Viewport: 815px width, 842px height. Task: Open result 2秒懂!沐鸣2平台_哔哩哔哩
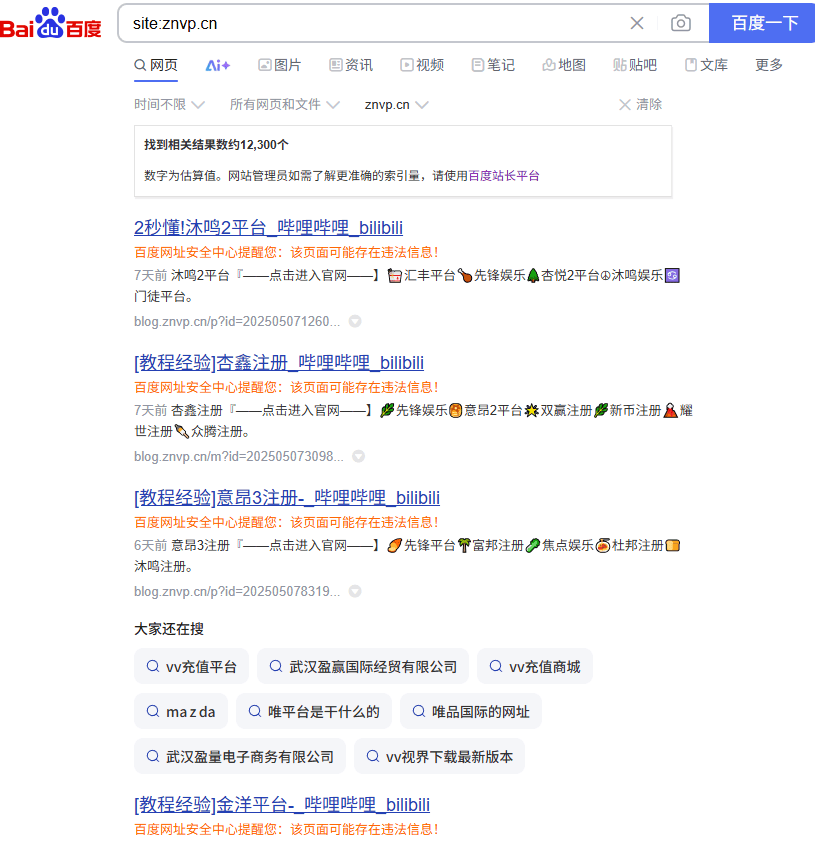(x=268, y=228)
